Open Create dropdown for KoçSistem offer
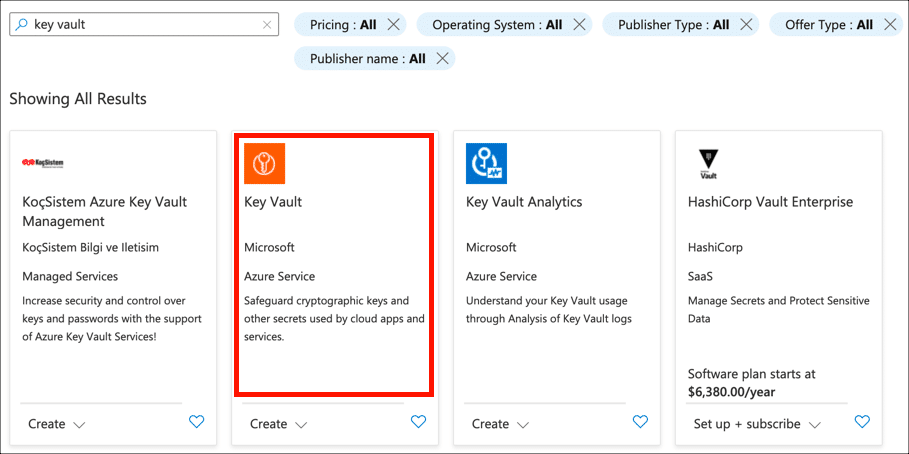The image size is (909, 454). pyautogui.click(x=56, y=424)
